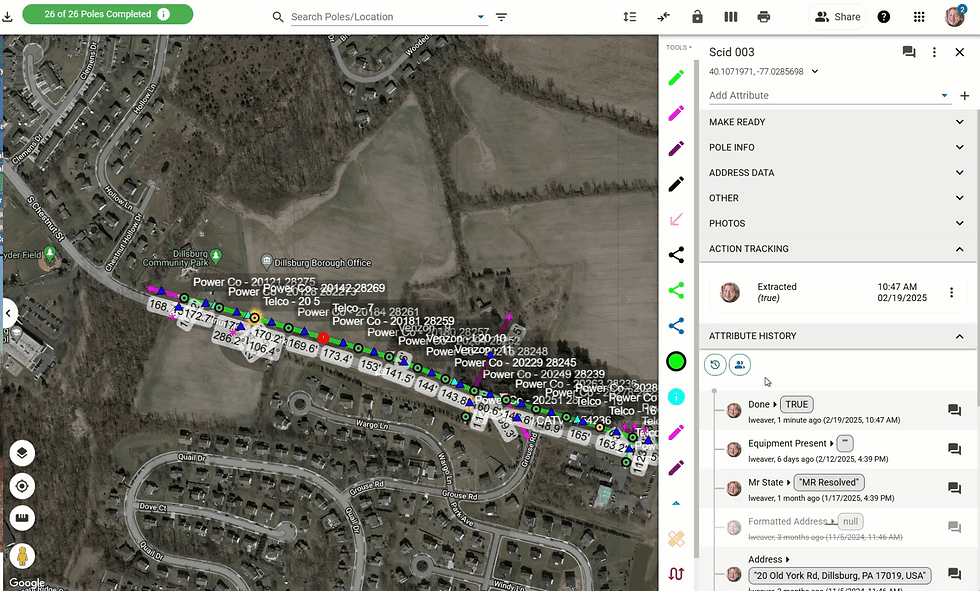
Task: Open Street View pegman
Action: [22, 555]
